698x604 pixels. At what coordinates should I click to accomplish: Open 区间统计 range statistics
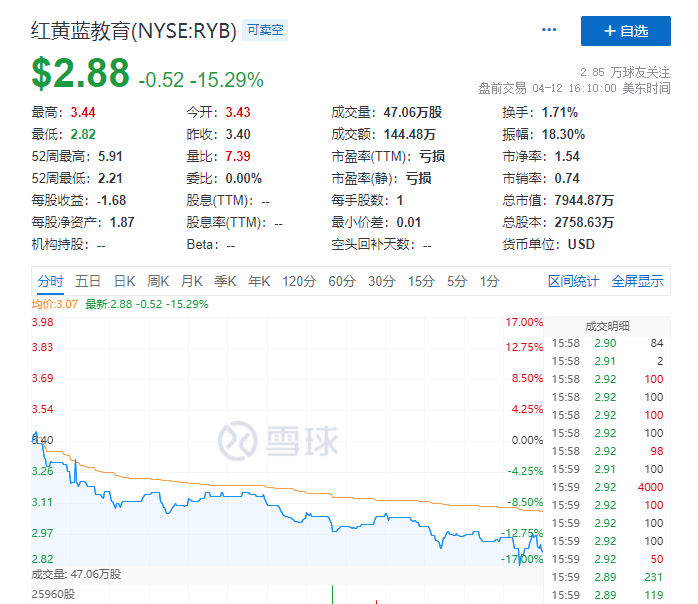573,281
